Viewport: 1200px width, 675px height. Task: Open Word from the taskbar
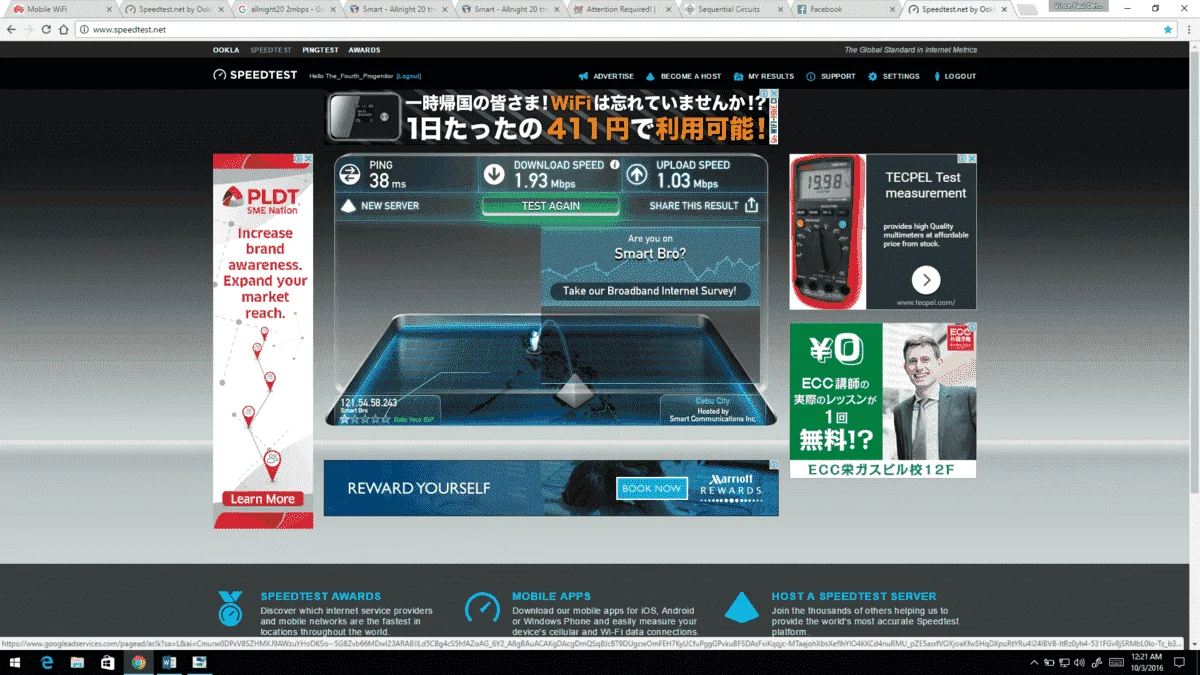[x=169, y=663]
